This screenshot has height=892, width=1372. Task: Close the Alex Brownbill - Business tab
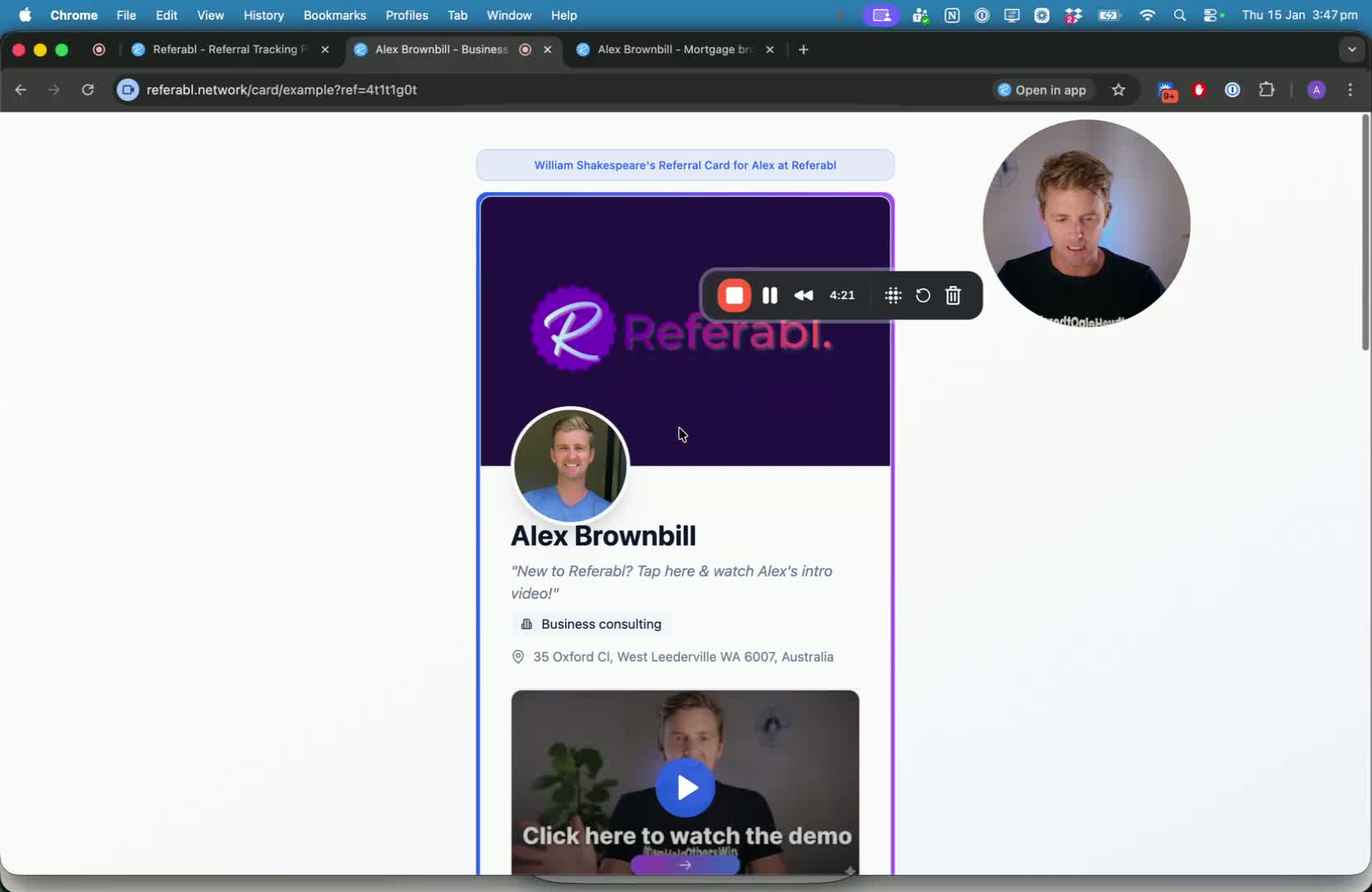tap(548, 50)
